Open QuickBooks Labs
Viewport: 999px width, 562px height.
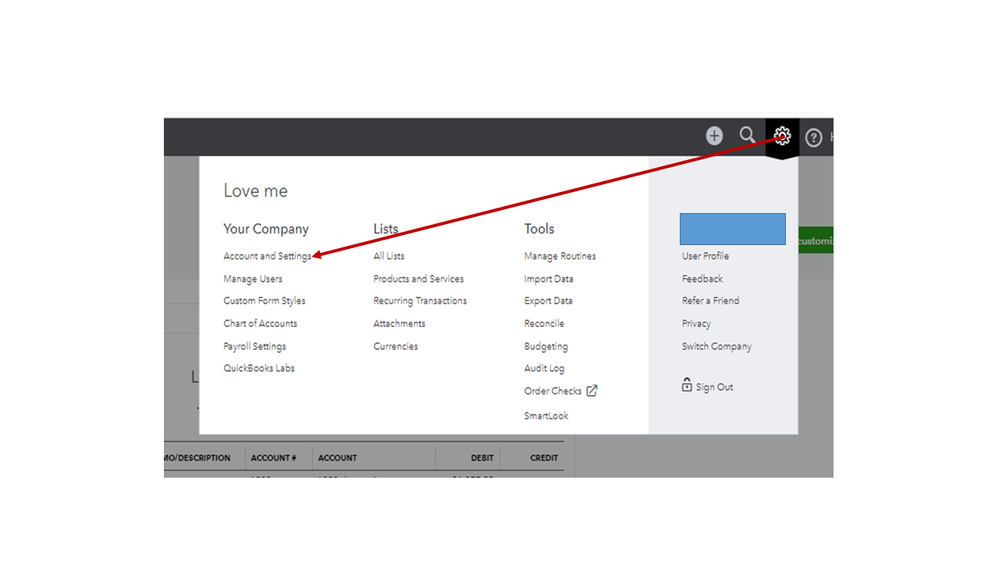pyautogui.click(x=259, y=368)
